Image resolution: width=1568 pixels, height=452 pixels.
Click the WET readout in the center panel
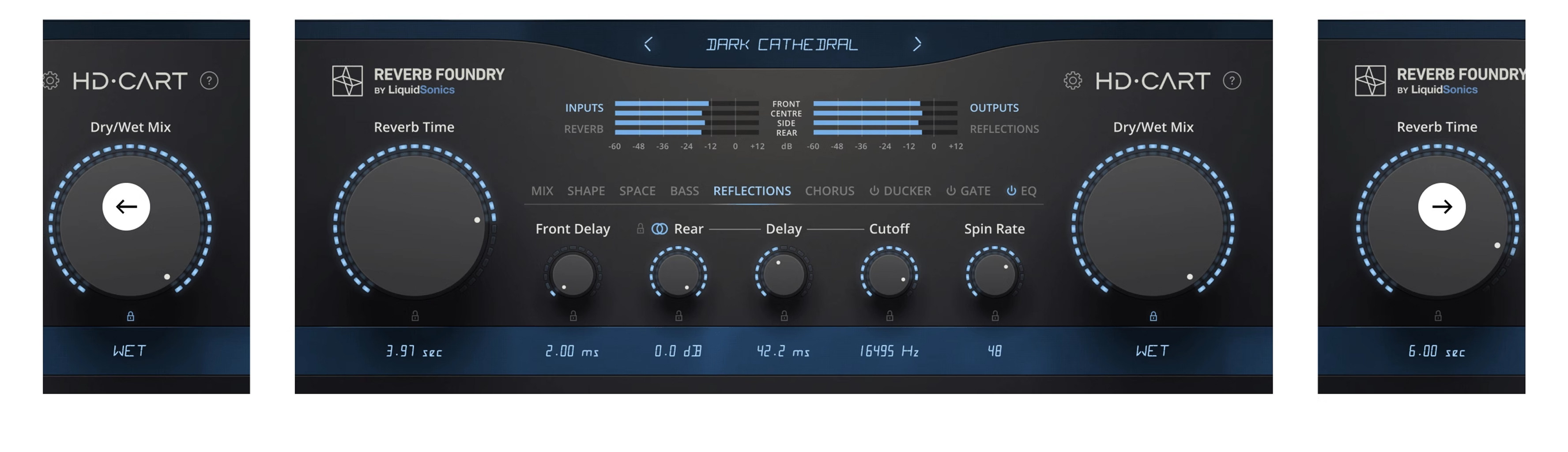tap(1152, 351)
